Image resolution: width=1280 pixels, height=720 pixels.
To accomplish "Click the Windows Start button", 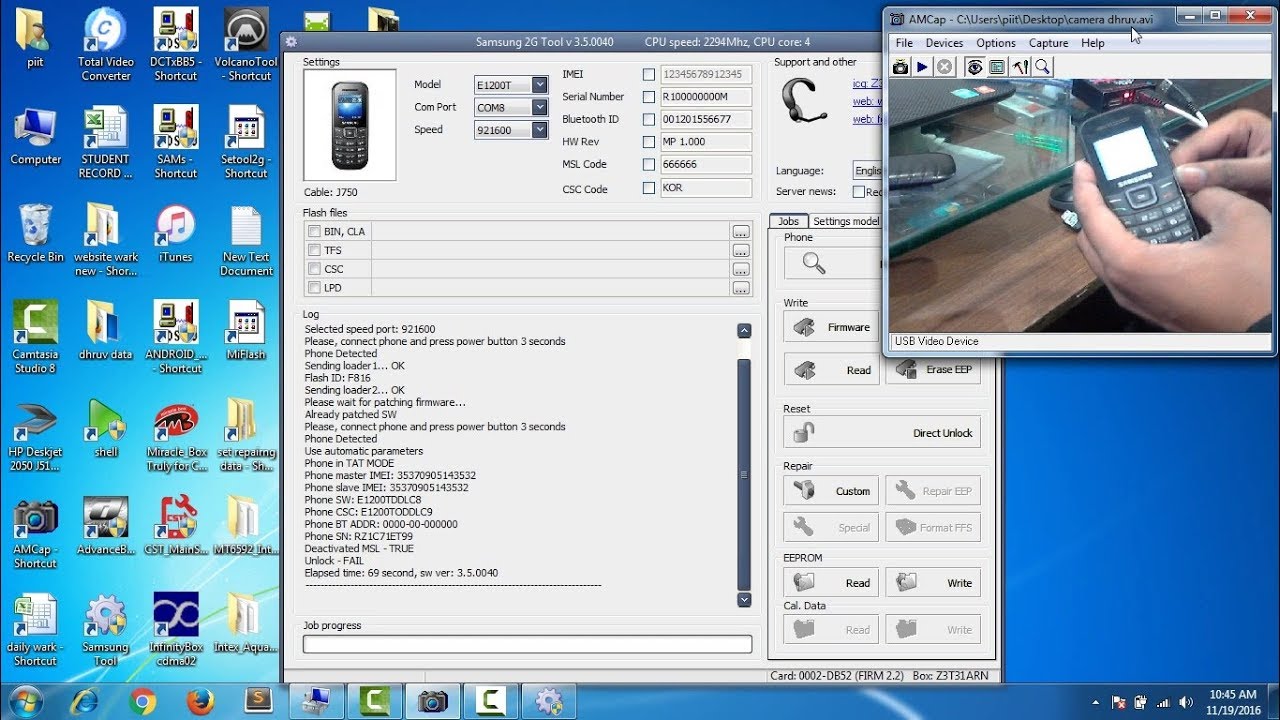I will 27,701.
